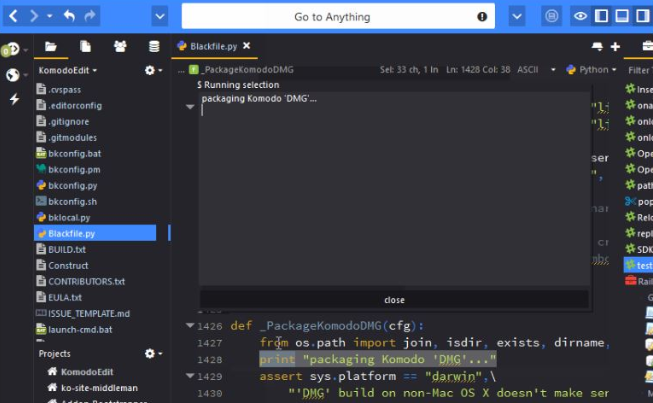Click the undo arrow in toolbar
This screenshot has width=653, height=403.
69,17
